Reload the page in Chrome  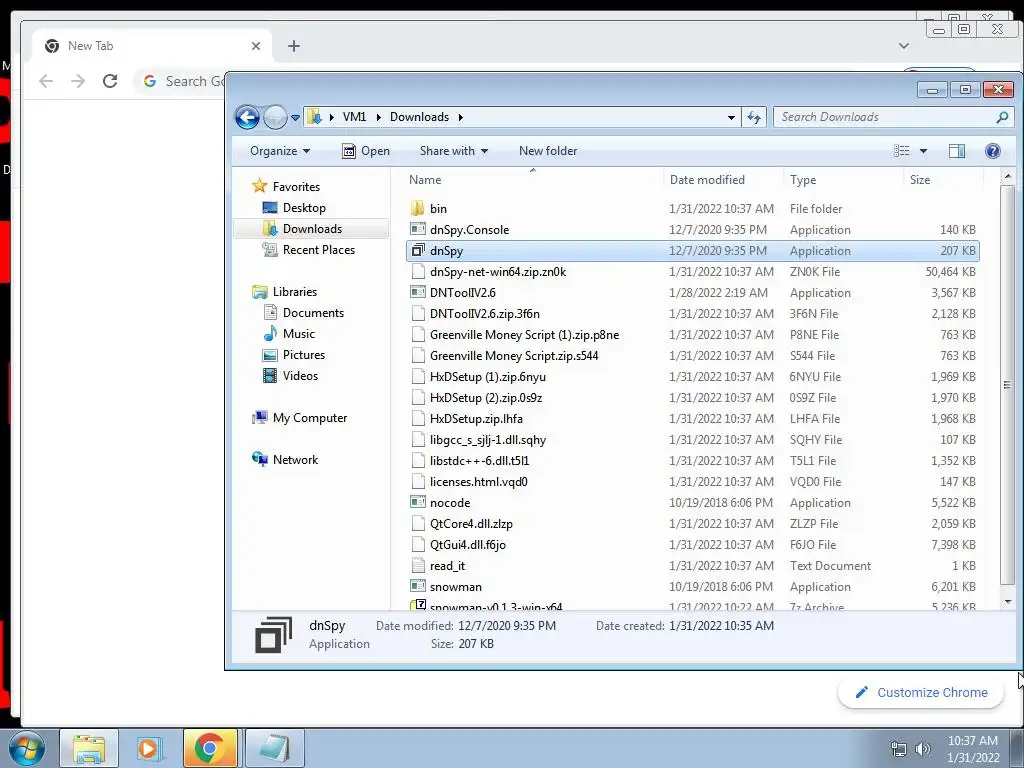[110, 81]
